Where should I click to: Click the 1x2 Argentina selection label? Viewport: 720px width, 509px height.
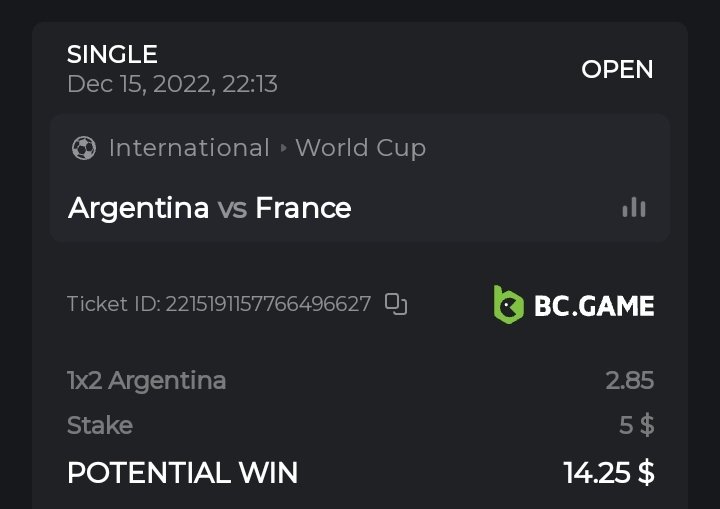pos(146,381)
